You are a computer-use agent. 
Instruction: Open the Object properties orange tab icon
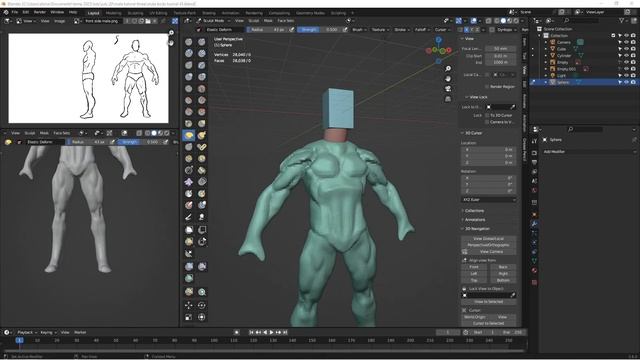(534, 214)
